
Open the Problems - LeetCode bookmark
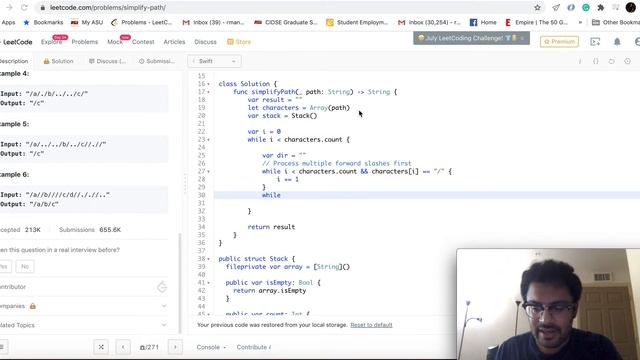(141, 22)
